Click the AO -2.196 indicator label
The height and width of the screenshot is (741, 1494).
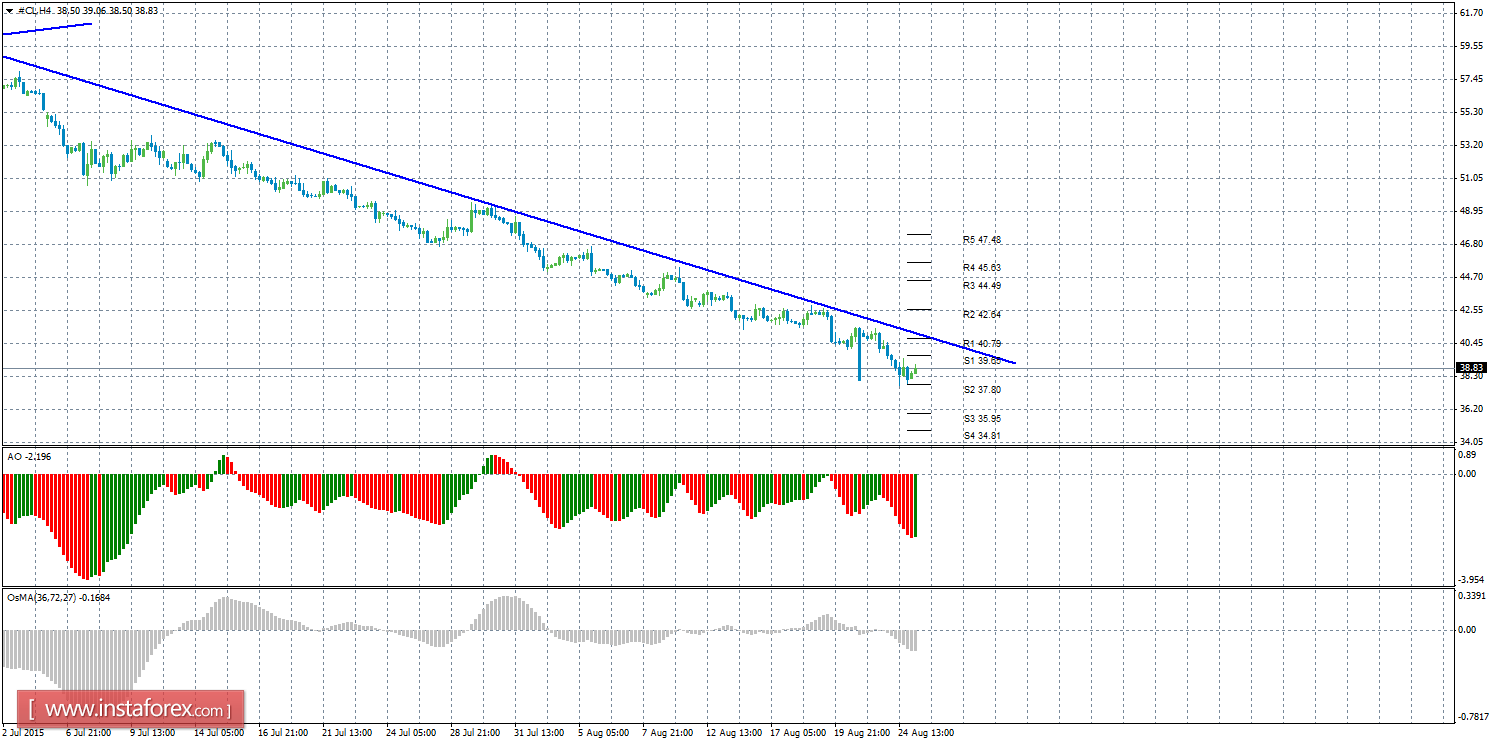point(29,457)
